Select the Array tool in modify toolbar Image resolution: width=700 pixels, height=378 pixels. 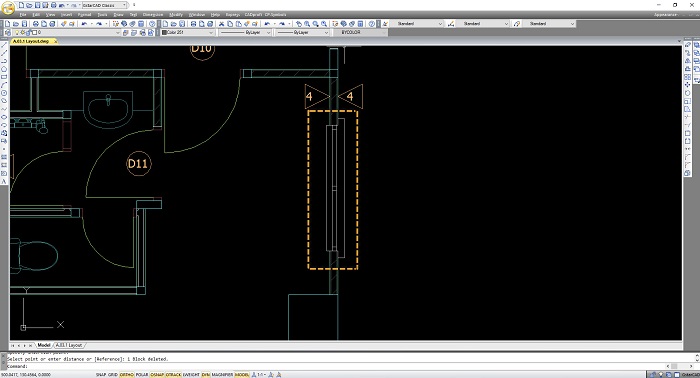click(x=688, y=77)
